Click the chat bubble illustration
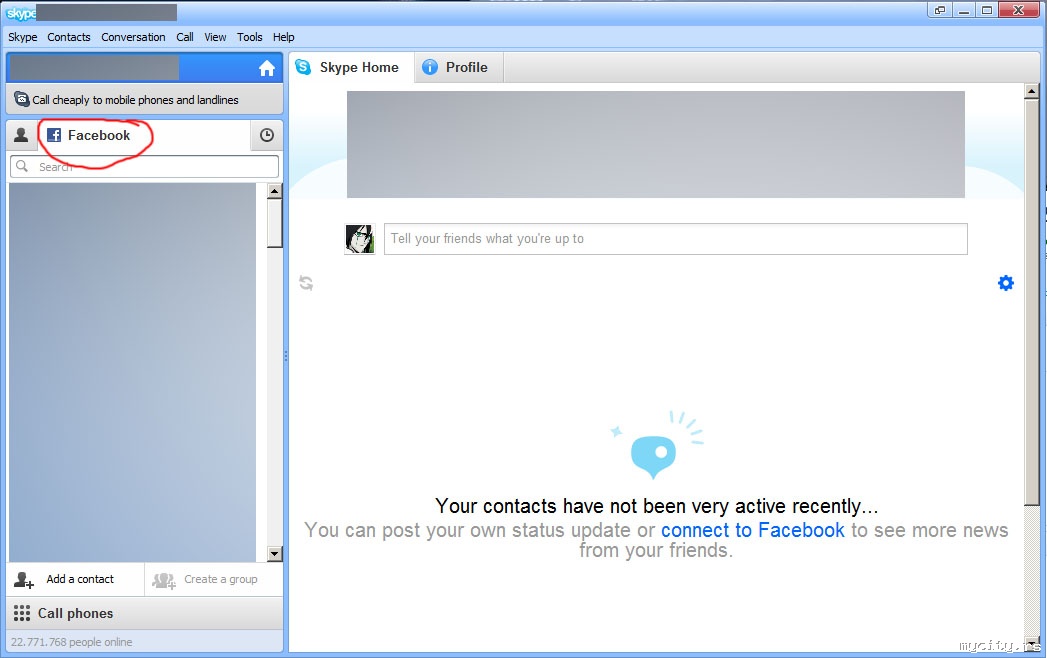 tap(653, 456)
